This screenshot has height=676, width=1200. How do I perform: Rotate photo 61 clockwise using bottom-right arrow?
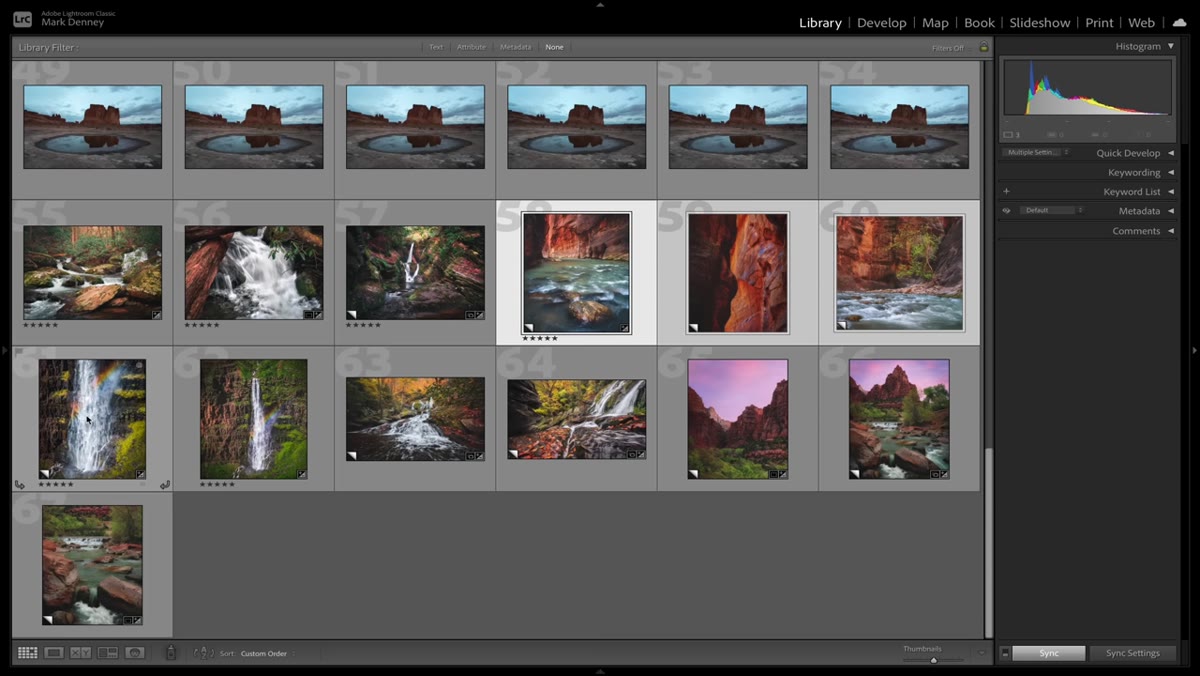pos(165,485)
